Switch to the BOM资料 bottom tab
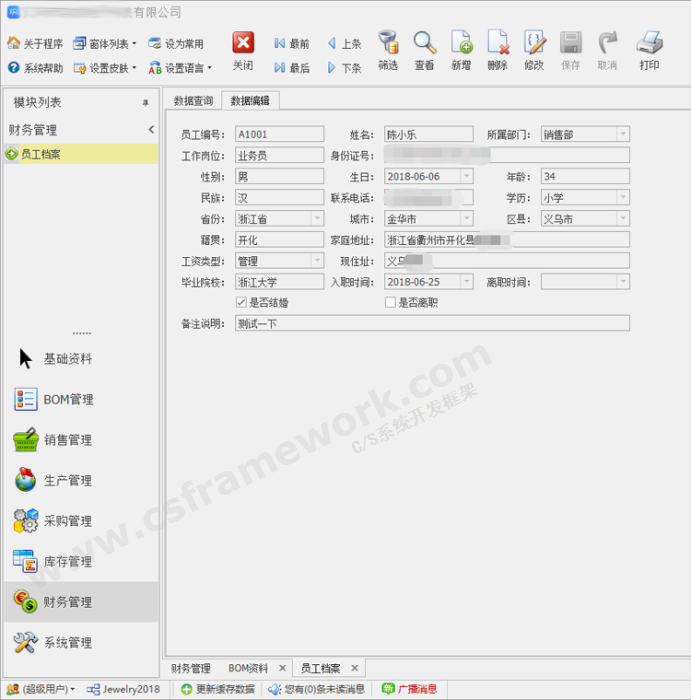Image resolution: width=691 pixels, height=700 pixels. tap(248, 668)
